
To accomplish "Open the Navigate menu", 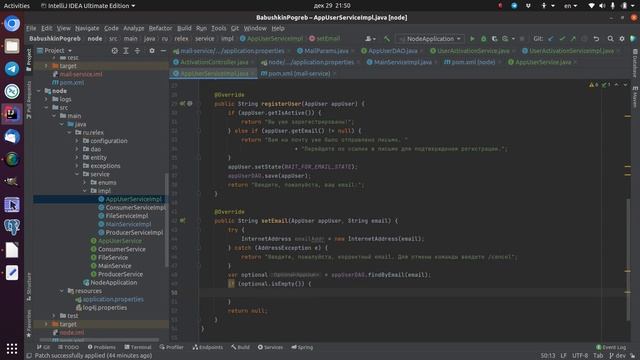I will (87, 28).
